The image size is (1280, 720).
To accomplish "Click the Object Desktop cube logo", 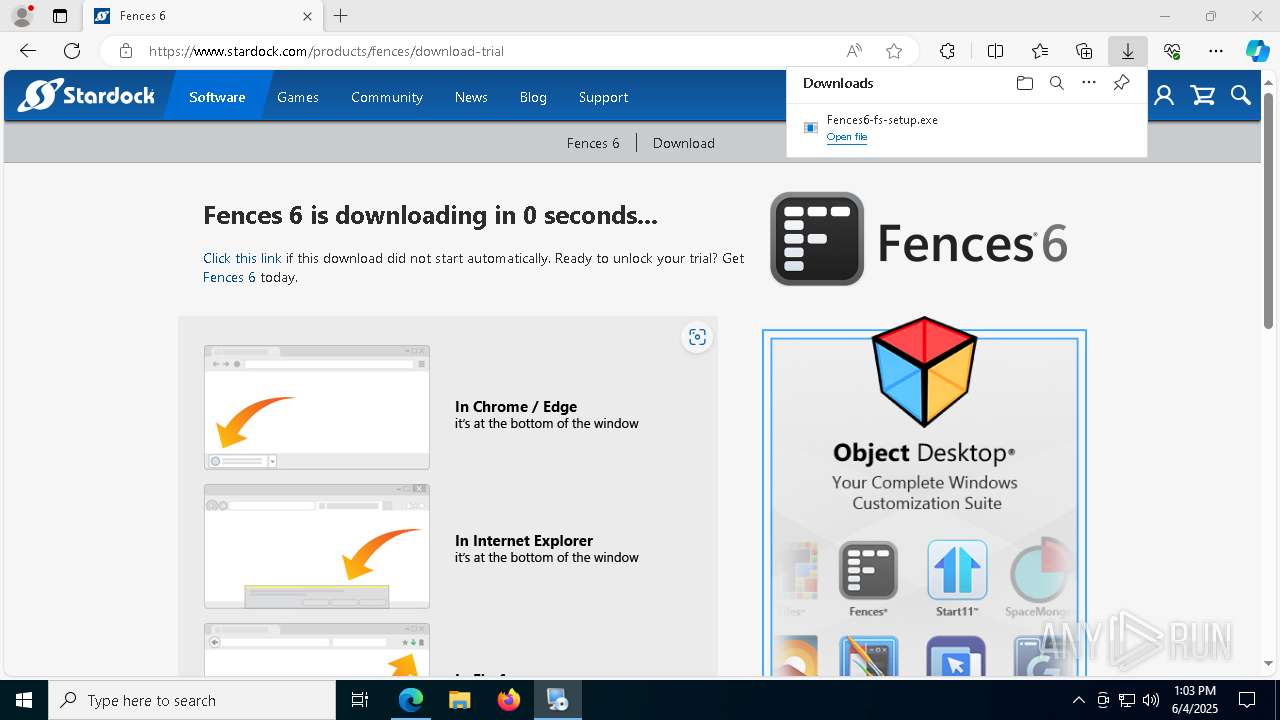I will click(924, 370).
